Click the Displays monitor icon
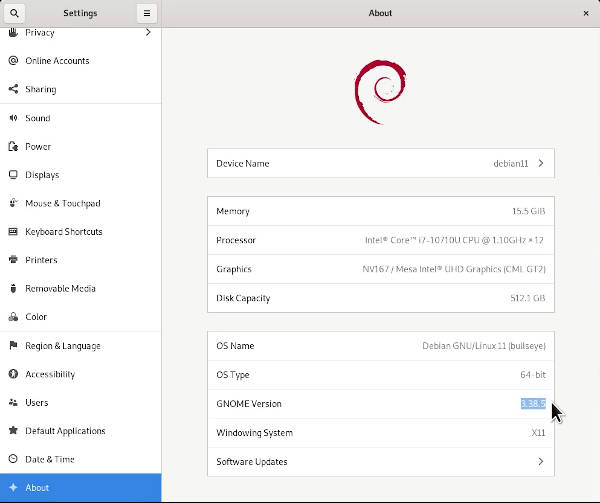Screen dimensions: 600x503 [13, 175]
